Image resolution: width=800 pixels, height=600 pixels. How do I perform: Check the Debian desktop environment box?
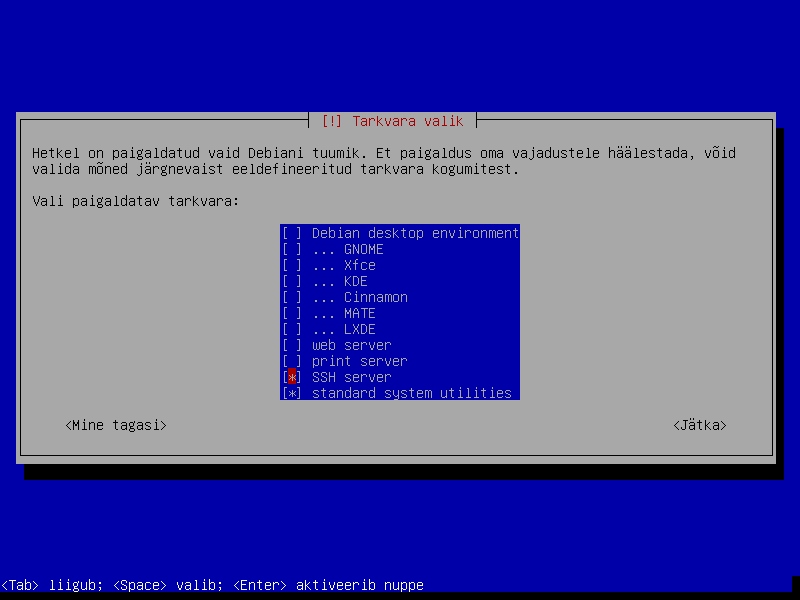point(292,233)
